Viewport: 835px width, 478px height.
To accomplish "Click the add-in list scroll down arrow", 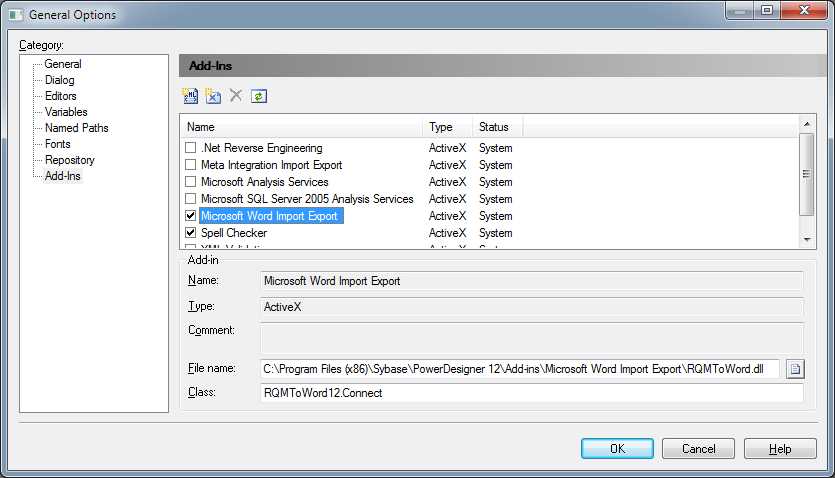I will pyautogui.click(x=807, y=240).
